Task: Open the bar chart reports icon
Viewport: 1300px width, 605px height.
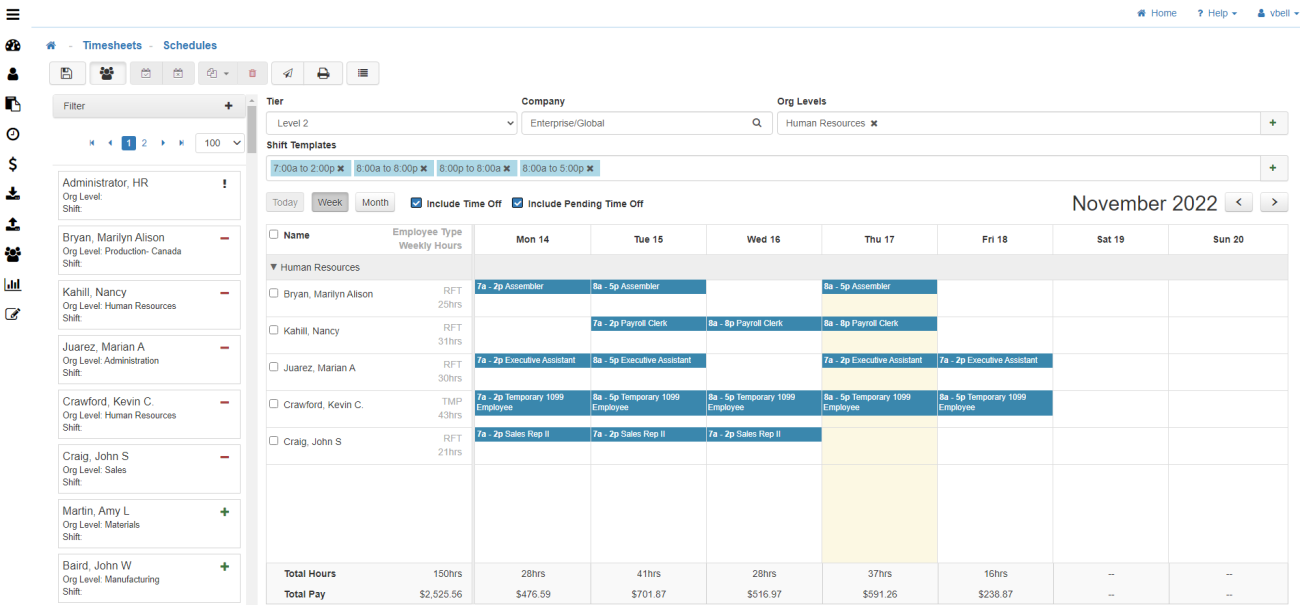Action: pos(13,284)
